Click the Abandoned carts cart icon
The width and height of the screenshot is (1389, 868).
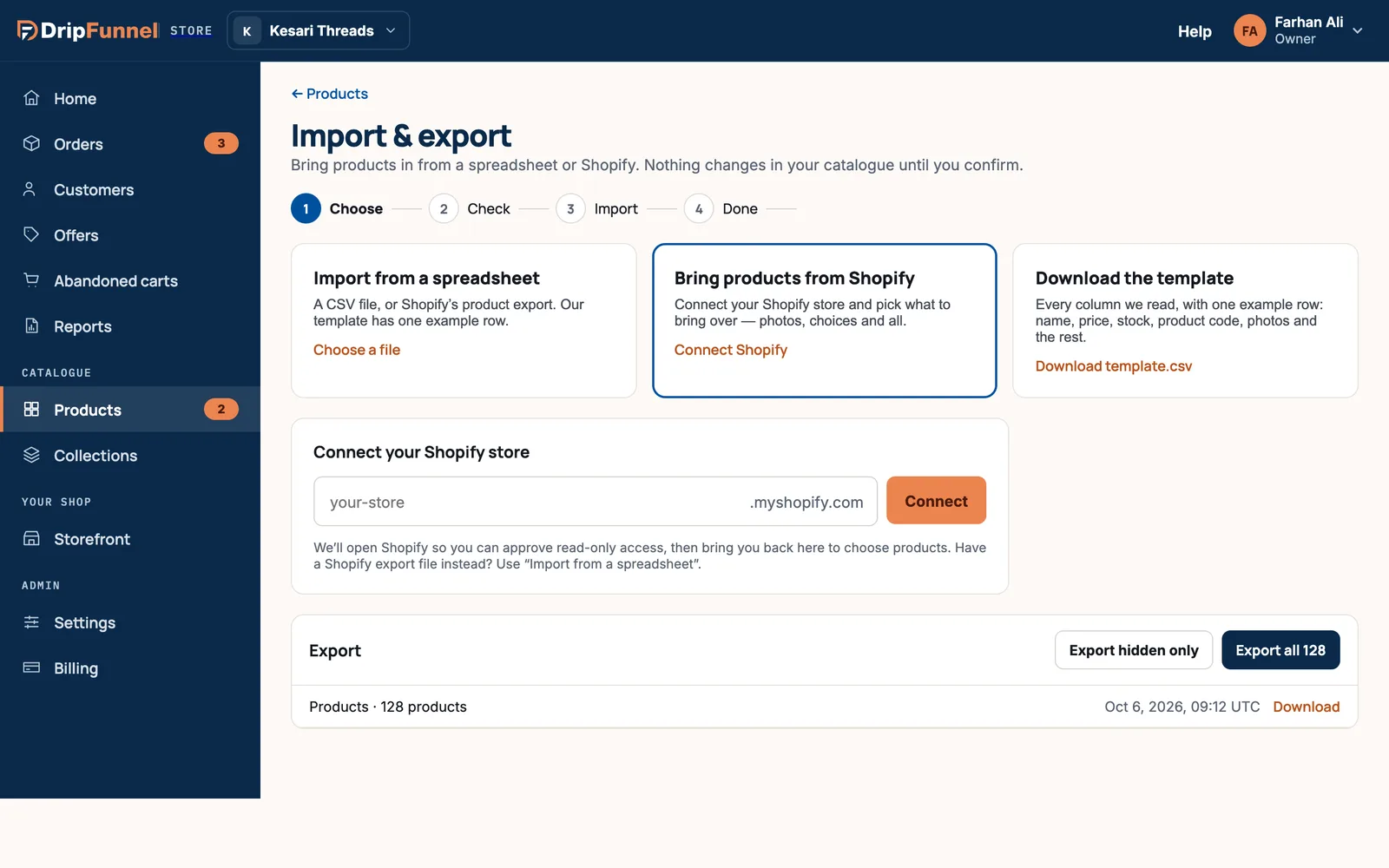pyautogui.click(x=31, y=280)
